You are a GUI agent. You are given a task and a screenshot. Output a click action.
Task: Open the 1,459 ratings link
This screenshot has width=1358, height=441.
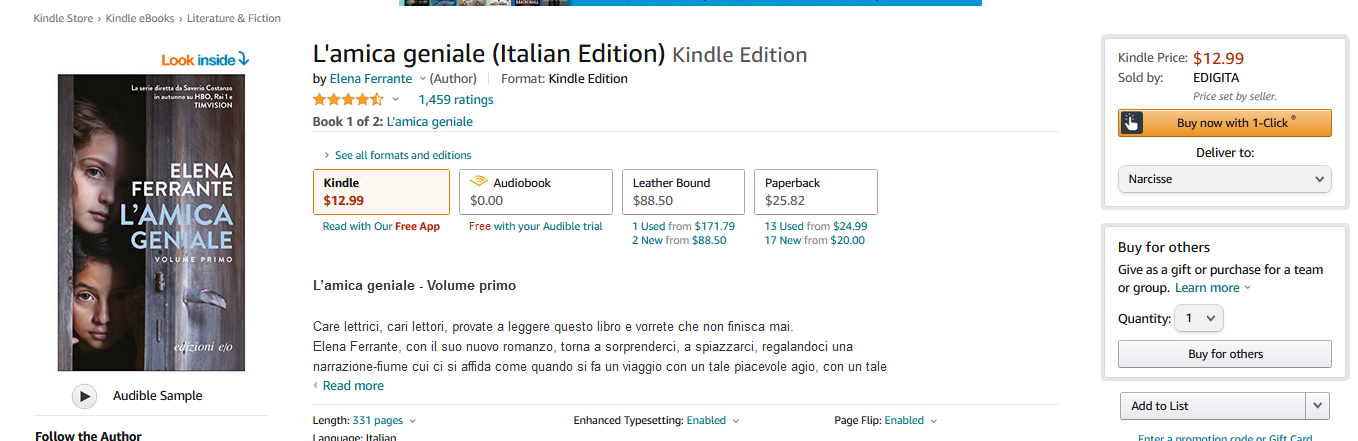pyautogui.click(x=456, y=100)
